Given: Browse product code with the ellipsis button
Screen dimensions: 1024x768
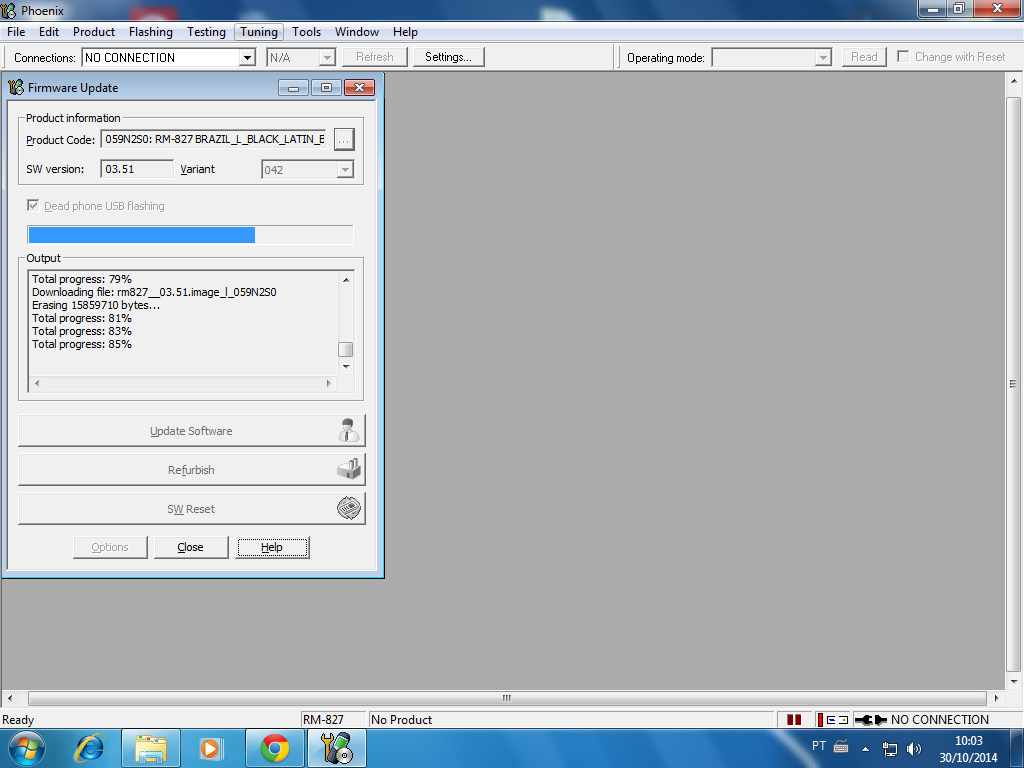Looking at the screenshot, I should [x=344, y=140].
